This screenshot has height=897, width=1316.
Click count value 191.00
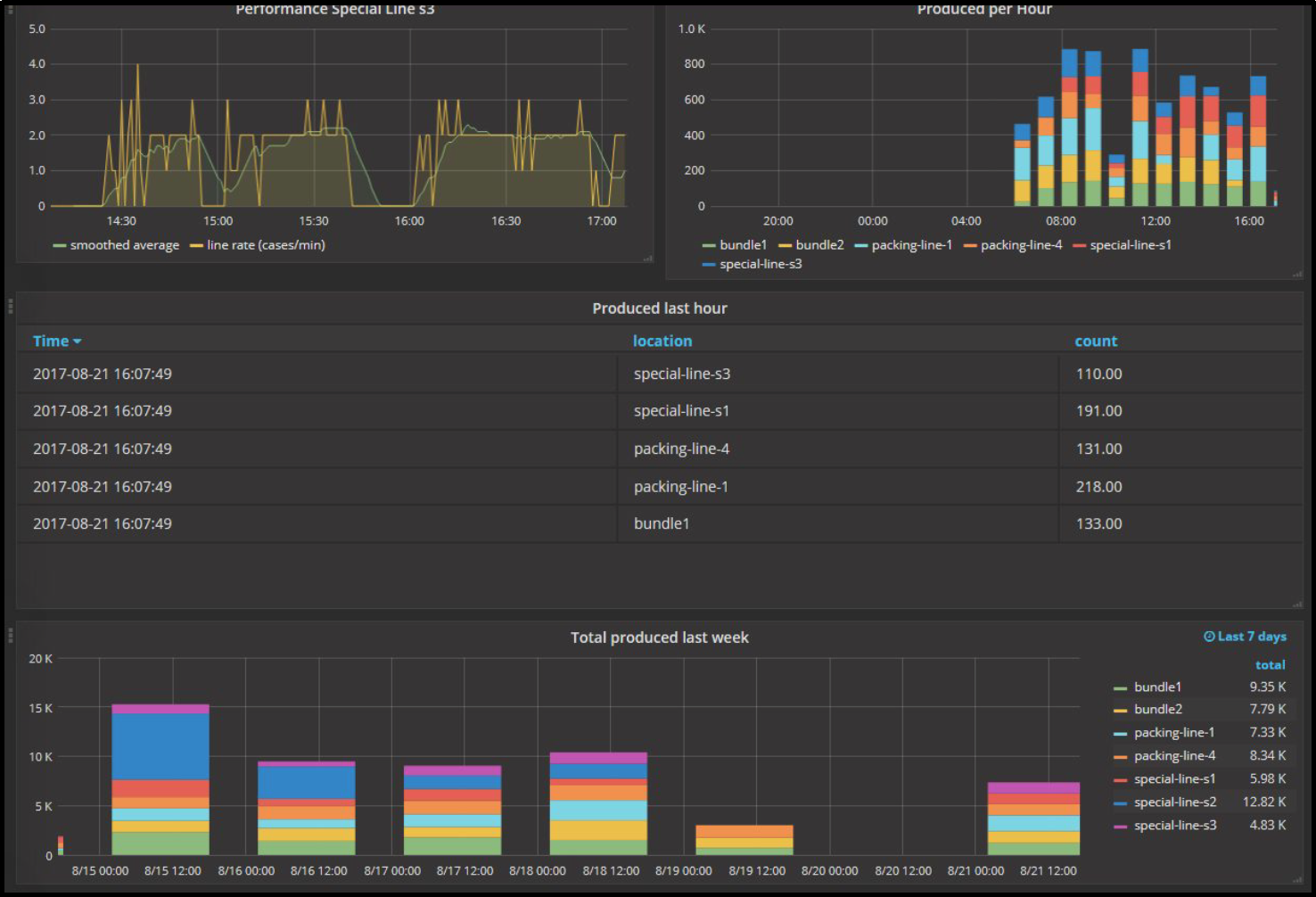pos(1098,411)
